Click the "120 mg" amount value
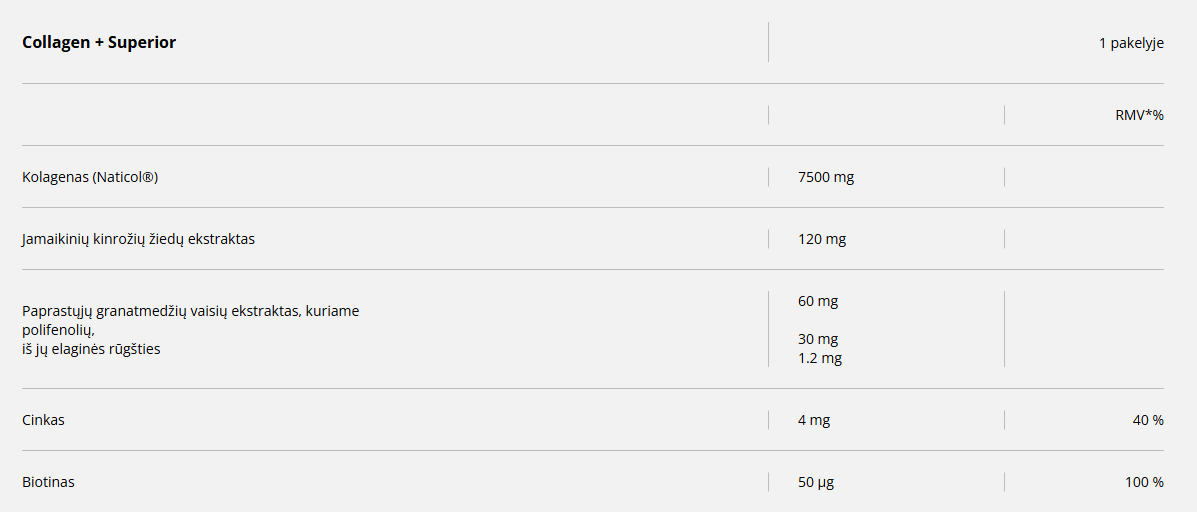This screenshot has height=512, width=1197. [822, 239]
